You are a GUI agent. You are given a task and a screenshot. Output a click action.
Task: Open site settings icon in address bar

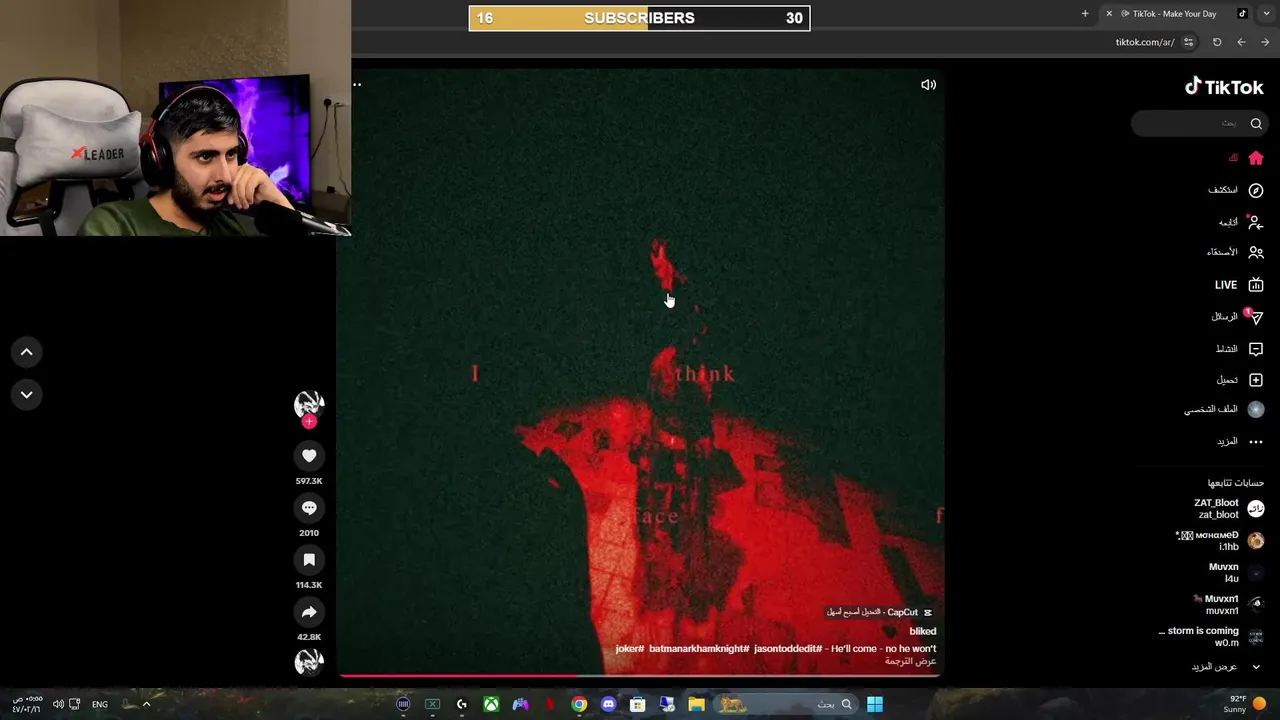1188,42
